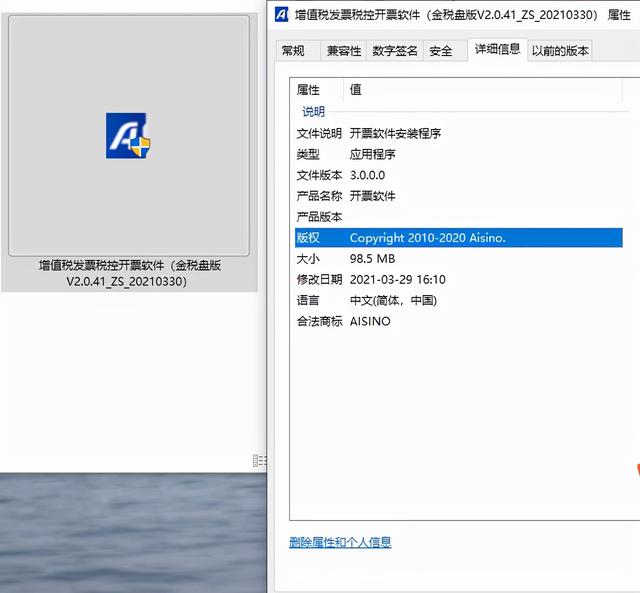Click the Copyright 2010-2020 Aisino. value
The height and width of the screenshot is (593, 640).
(427, 238)
